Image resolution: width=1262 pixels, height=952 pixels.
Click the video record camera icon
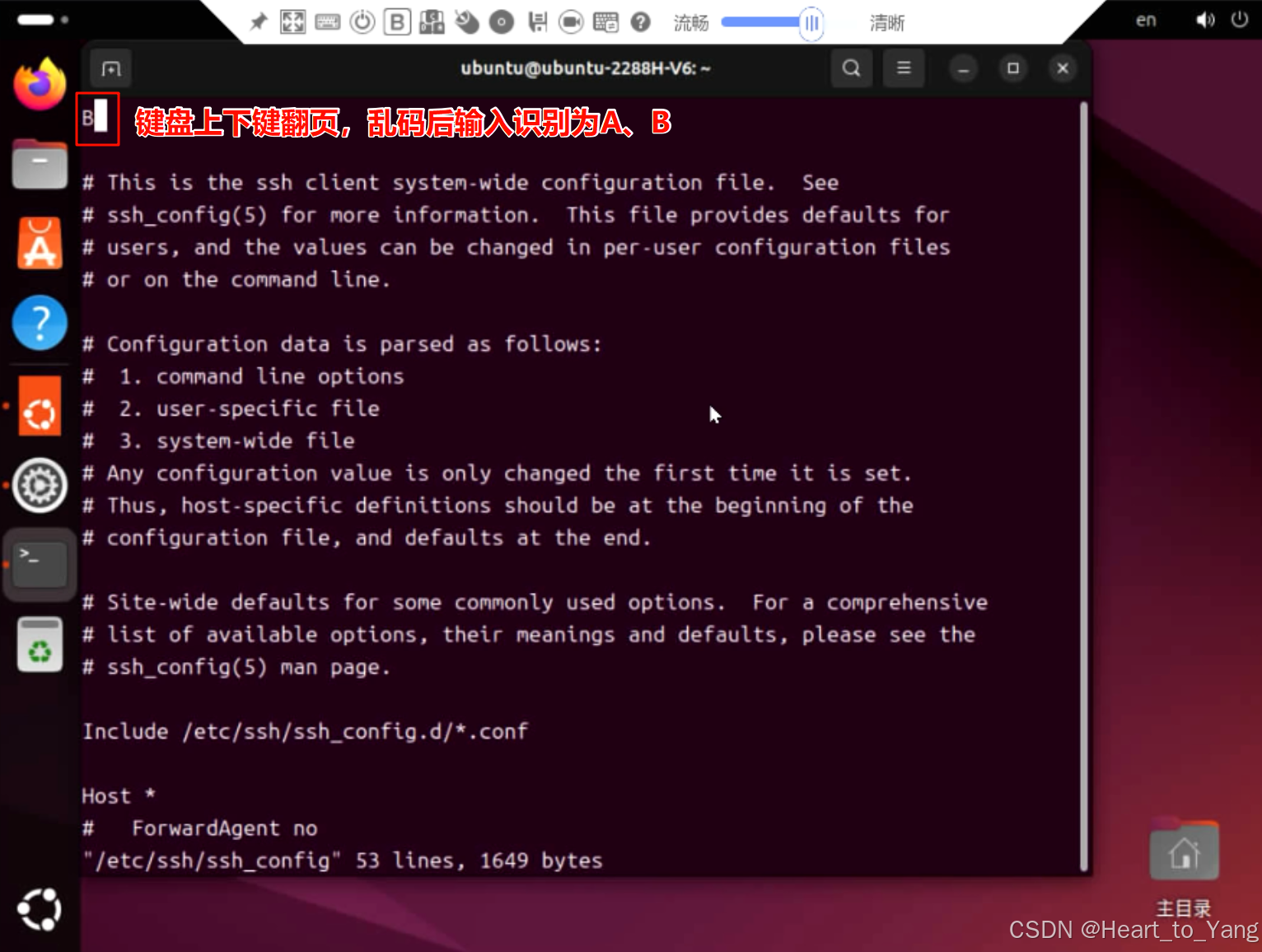[x=571, y=22]
